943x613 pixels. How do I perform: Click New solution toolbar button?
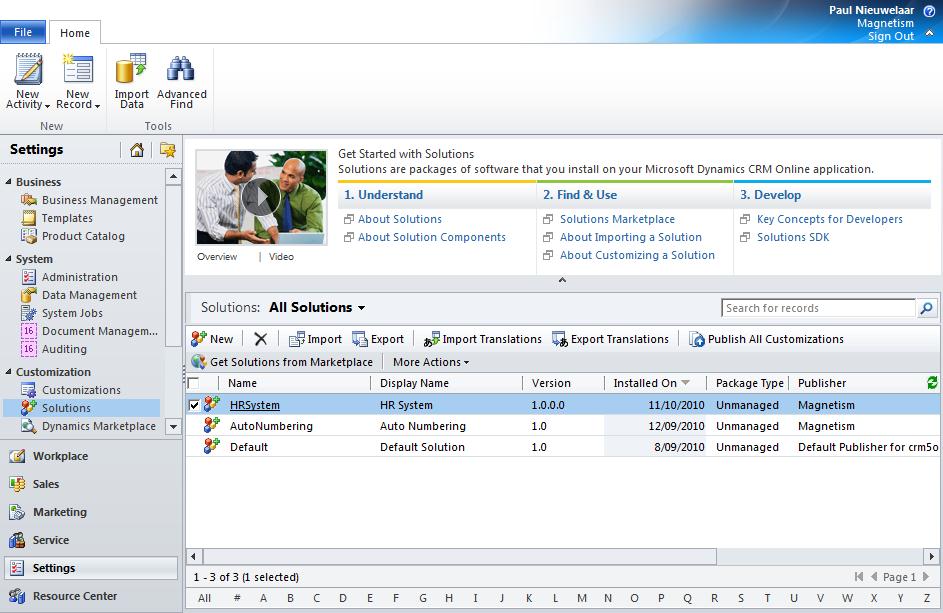point(212,339)
